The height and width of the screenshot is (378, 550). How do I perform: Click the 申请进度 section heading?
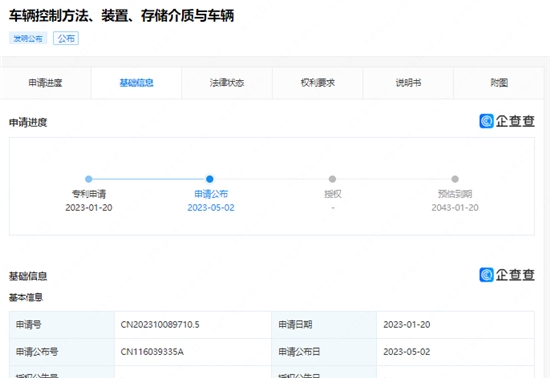[28, 122]
